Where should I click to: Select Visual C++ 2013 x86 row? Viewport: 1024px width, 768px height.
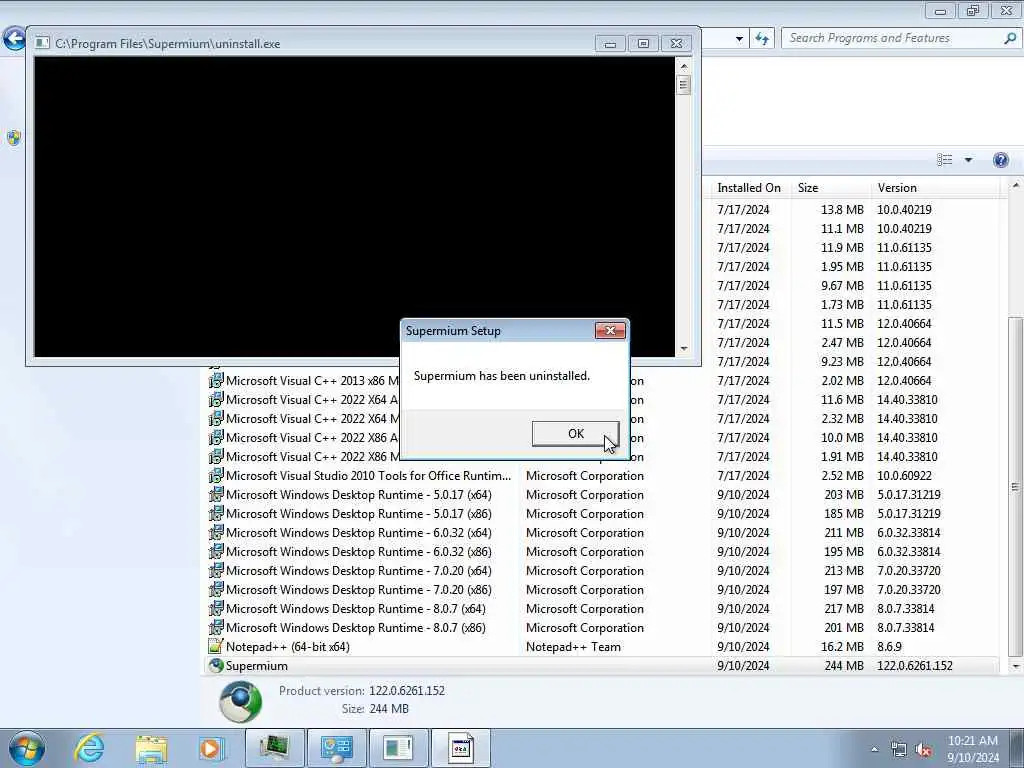click(601, 381)
